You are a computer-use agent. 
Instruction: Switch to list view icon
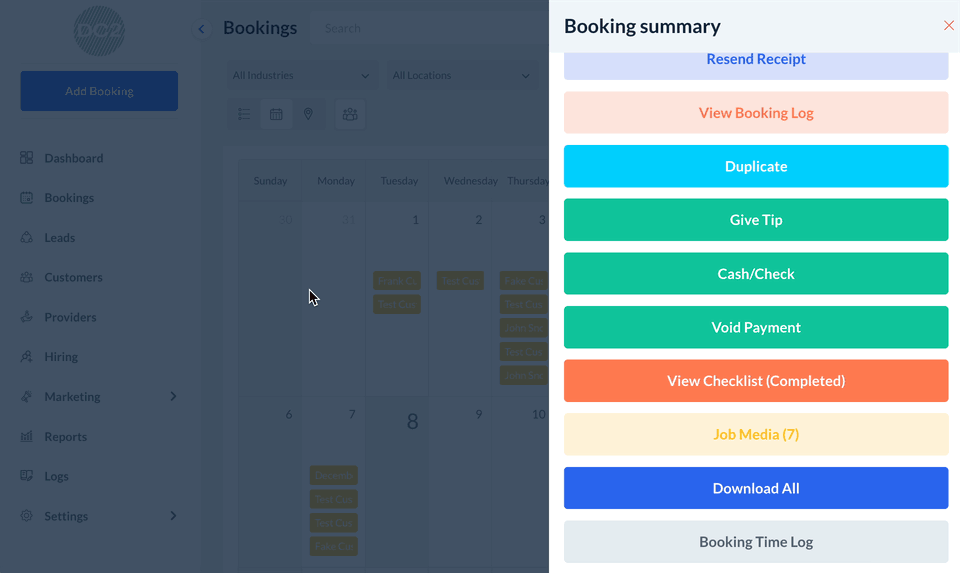click(x=244, y=115)
